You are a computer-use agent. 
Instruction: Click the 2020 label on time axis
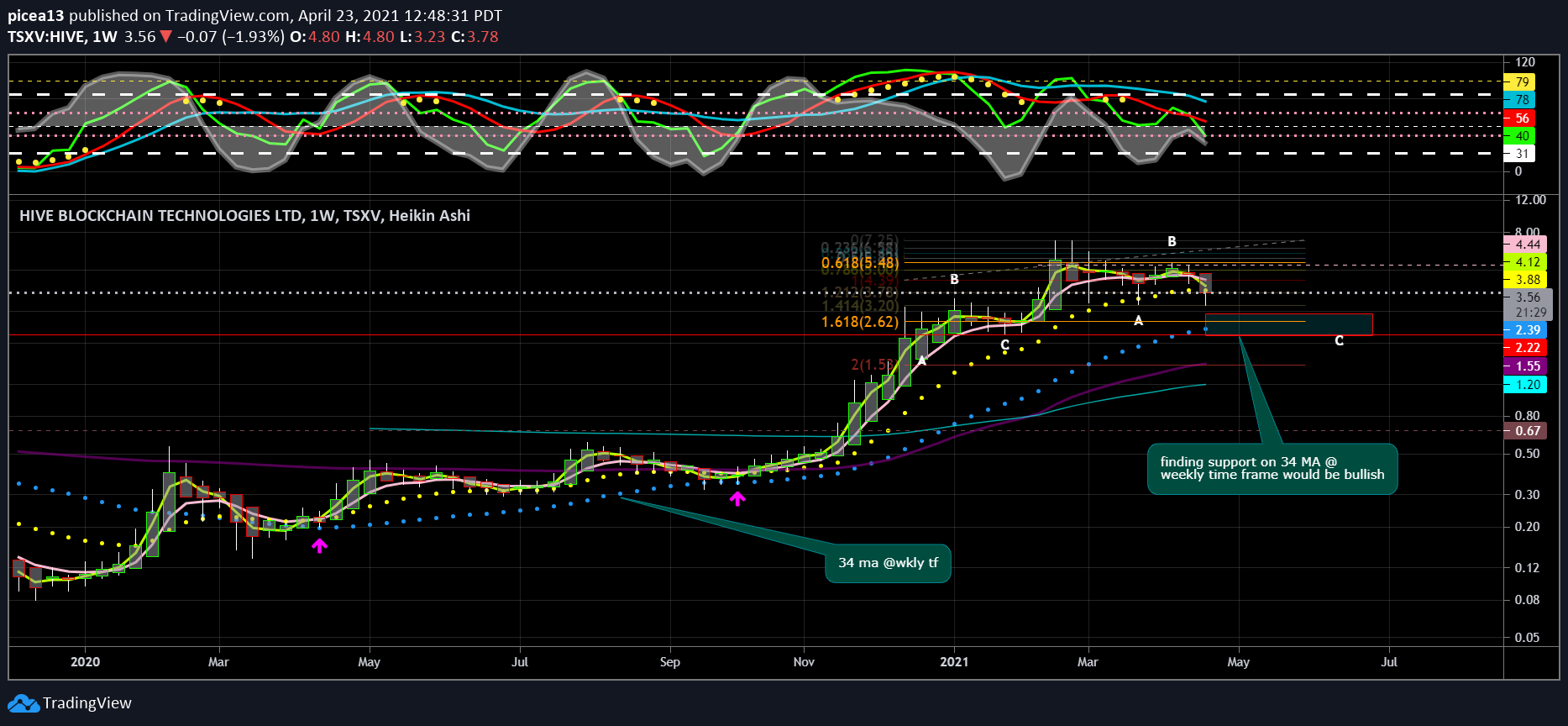point(85,662)
